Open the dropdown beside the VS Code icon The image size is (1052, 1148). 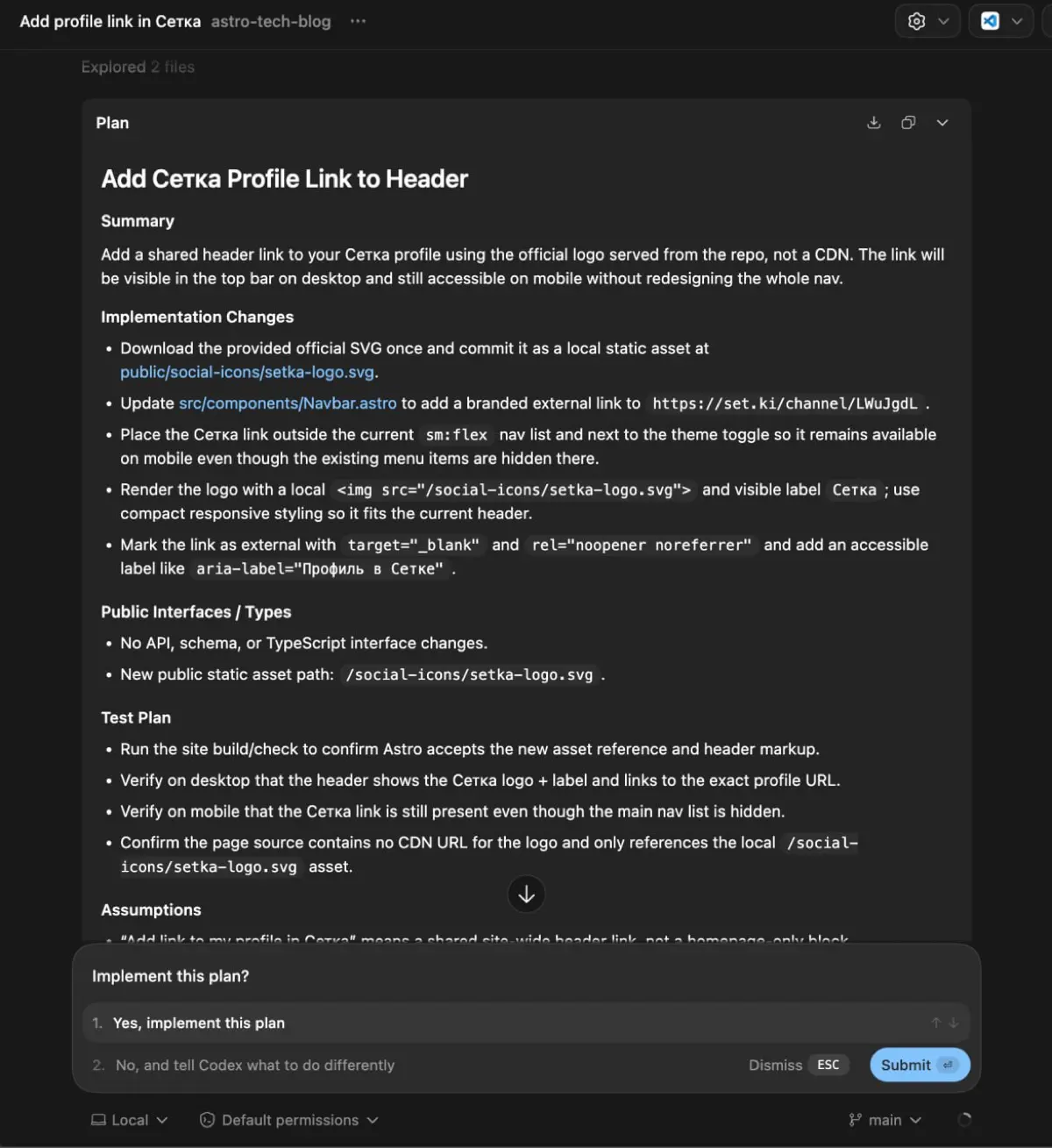[x=1017, y=21]
